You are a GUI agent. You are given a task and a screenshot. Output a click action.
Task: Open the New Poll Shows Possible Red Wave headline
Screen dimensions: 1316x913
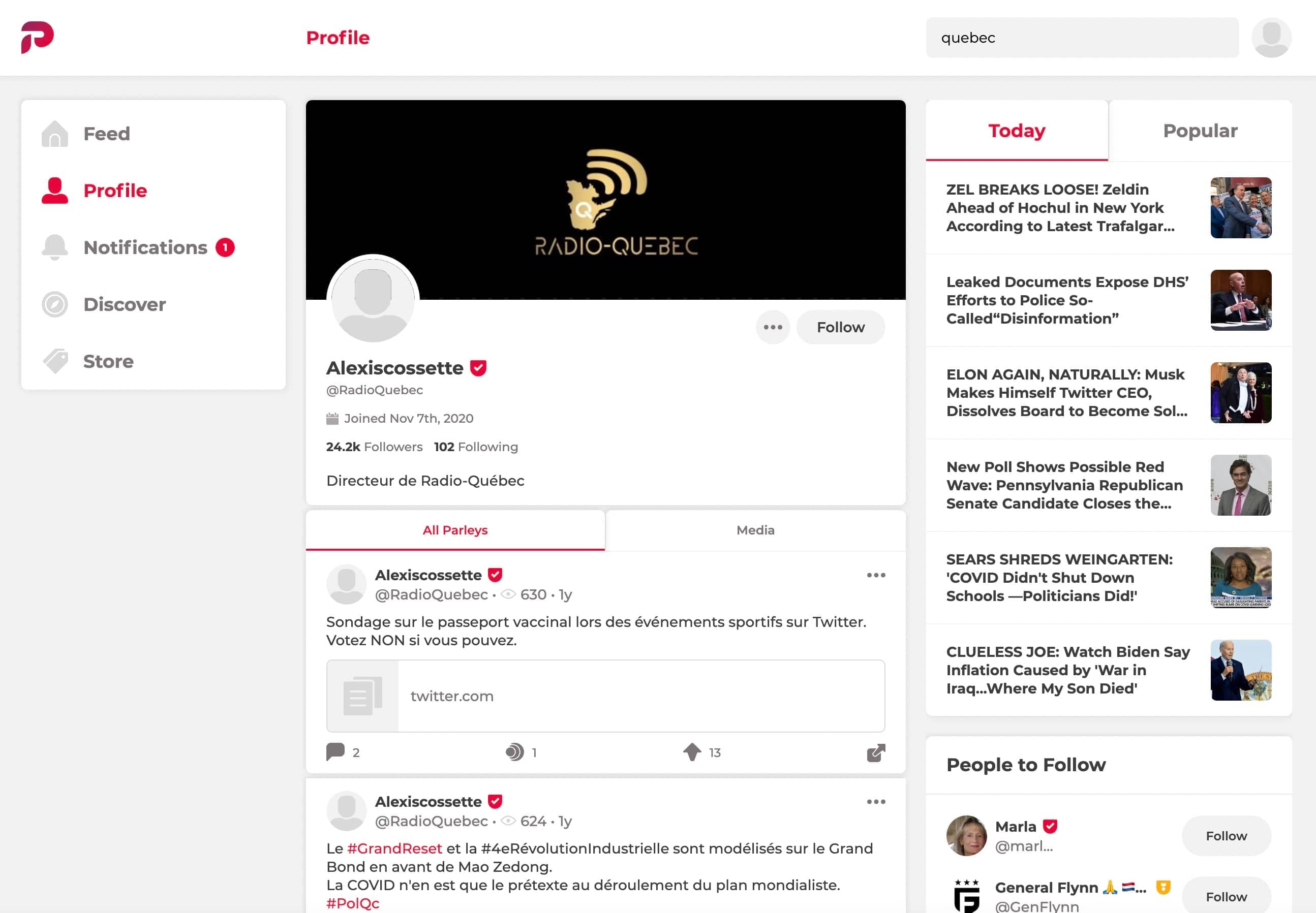pos(1064,485)
